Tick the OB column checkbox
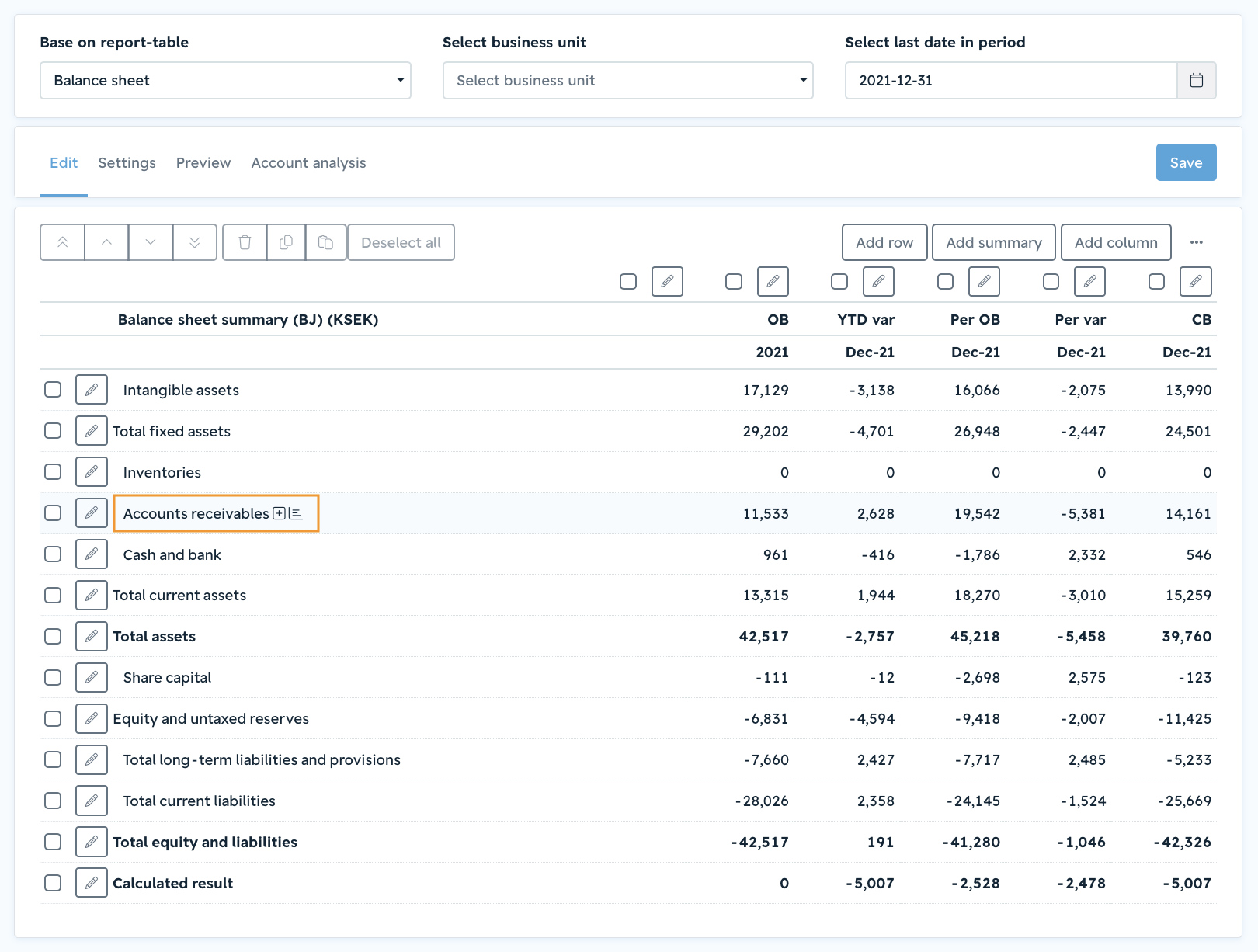Image resolution: width=1258 pixels, height=952 pixels. click(734, 281)
